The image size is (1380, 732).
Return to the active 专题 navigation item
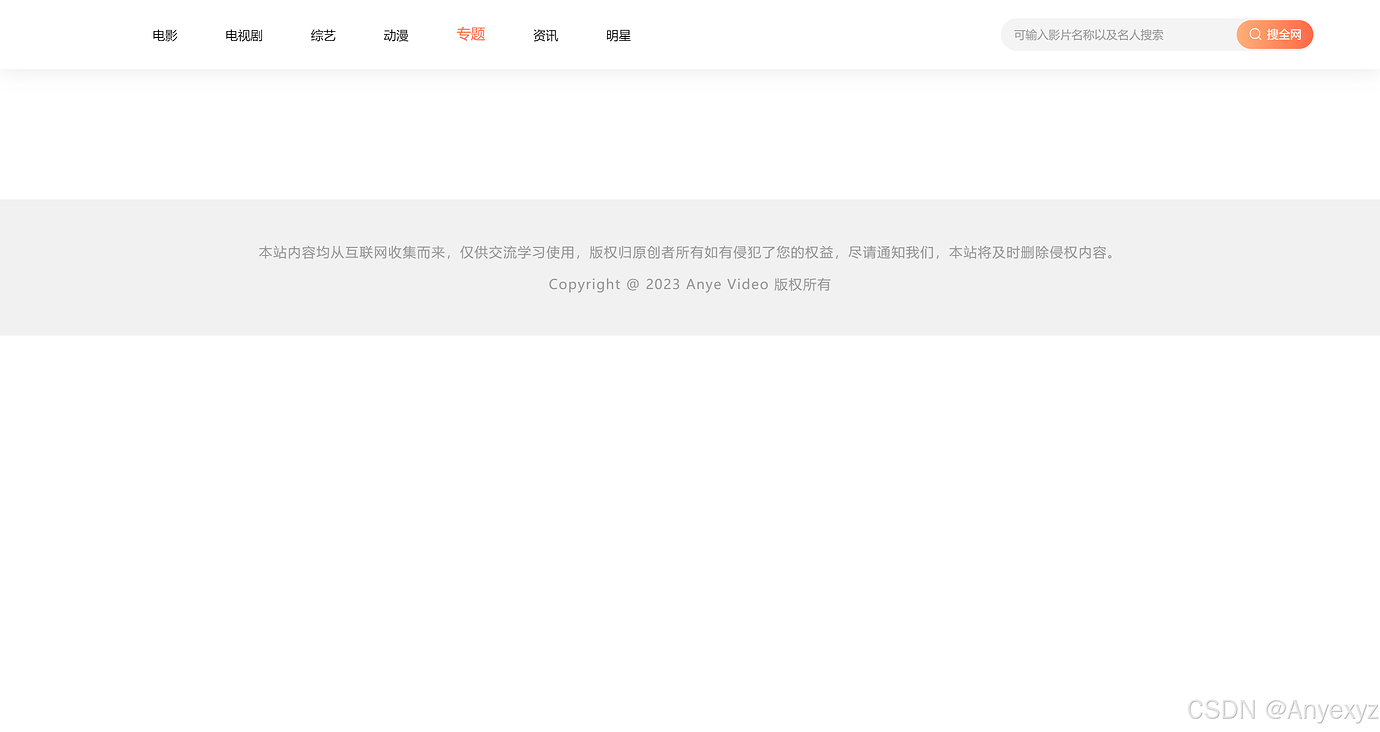470,34
